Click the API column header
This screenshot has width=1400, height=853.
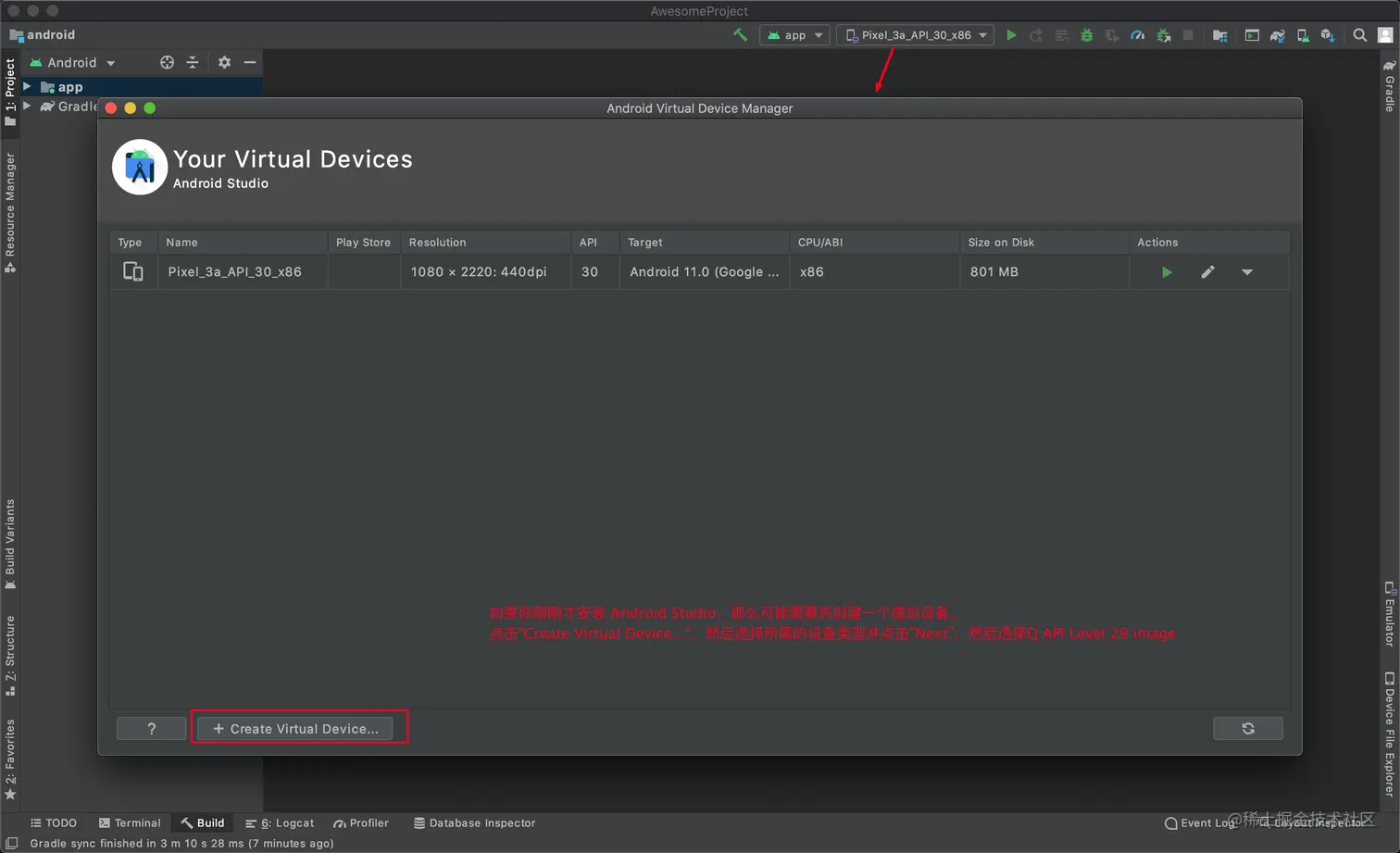click(595, 242)
